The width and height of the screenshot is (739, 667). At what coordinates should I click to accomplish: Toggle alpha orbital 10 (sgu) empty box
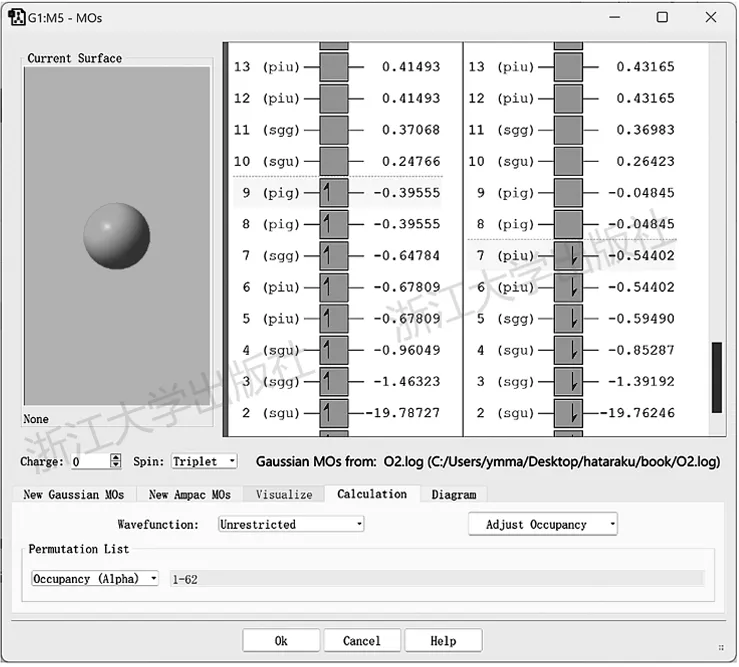[334, 161]
